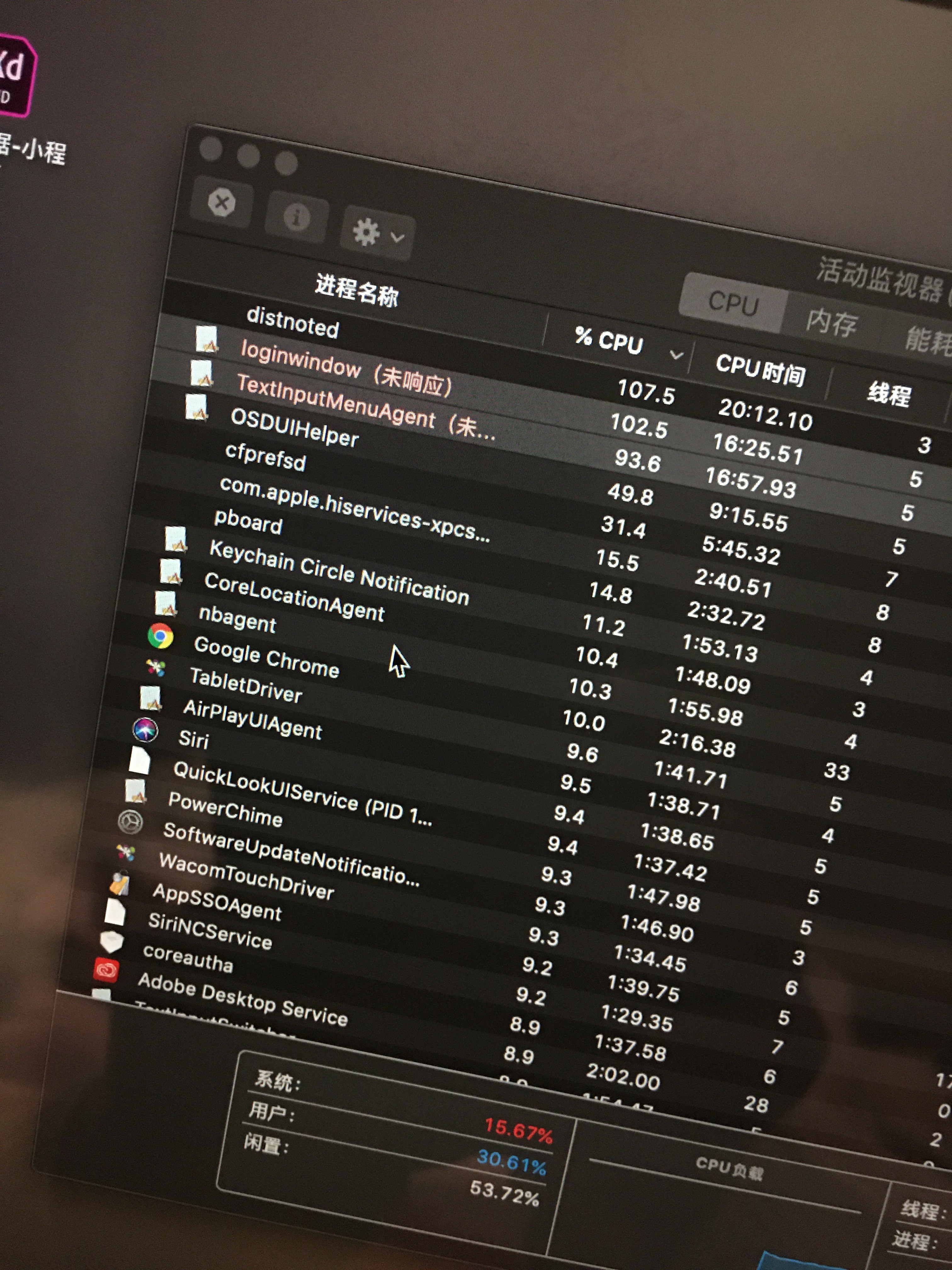Click the SoftwareUpdateNotification gear icon
The width and height of the screenshot is (952, 1270).
pos(130,821)
